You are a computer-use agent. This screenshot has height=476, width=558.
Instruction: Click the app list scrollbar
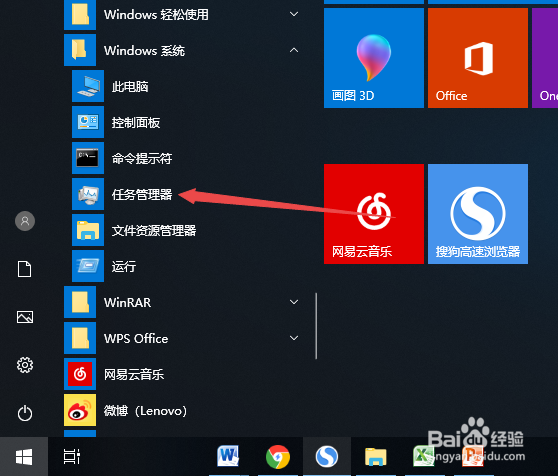(316, 326)
